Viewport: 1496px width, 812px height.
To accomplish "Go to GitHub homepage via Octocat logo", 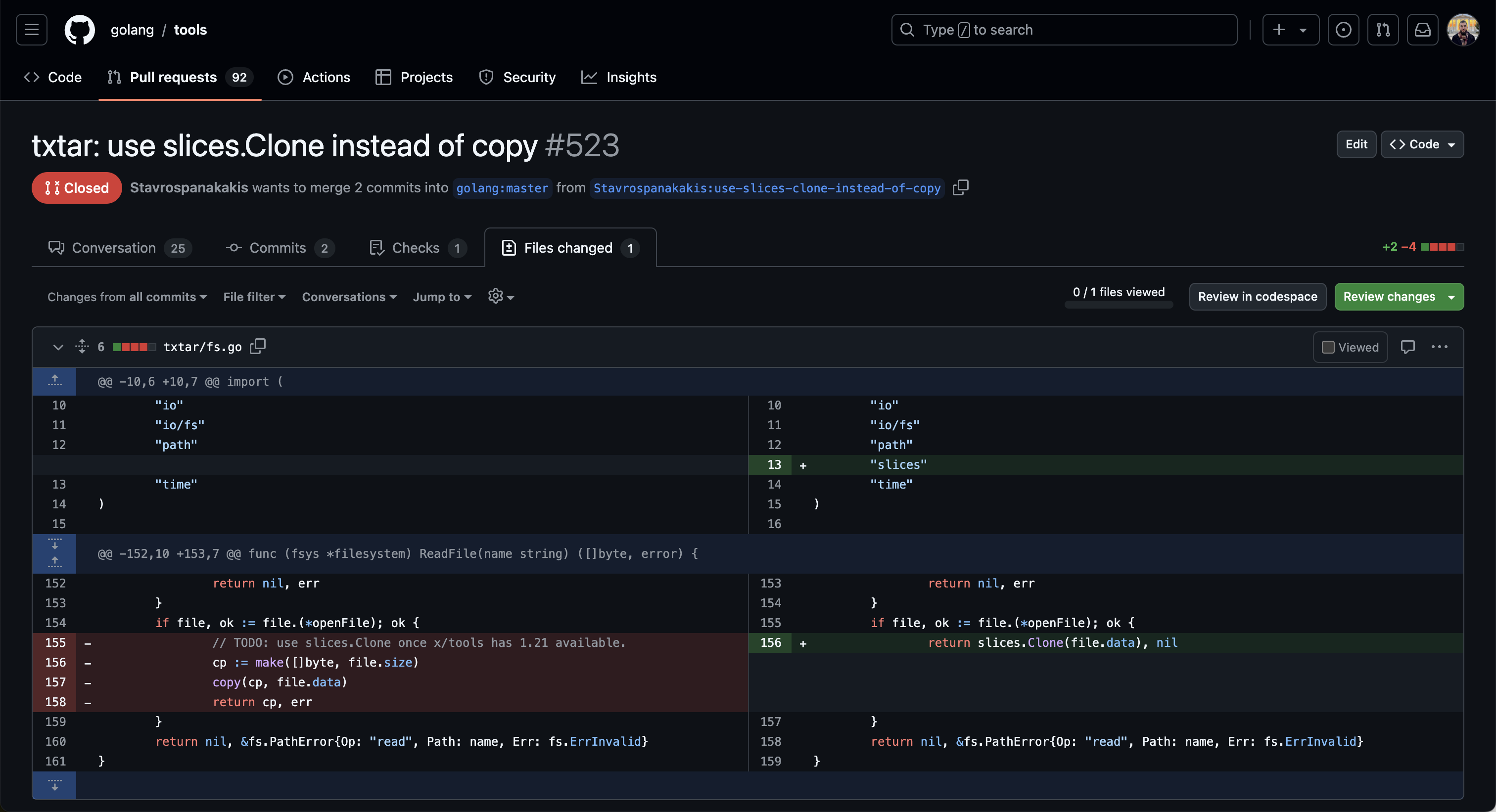I will coord(80,30).
